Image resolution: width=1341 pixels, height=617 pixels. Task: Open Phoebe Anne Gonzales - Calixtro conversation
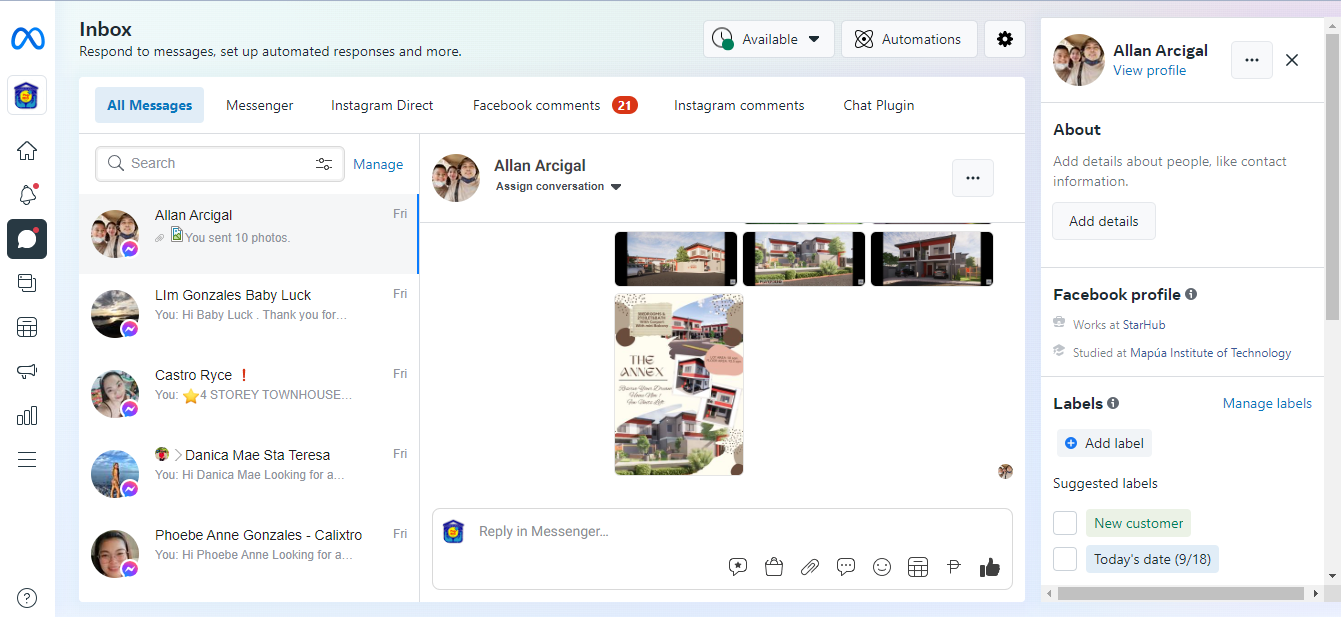tap(249, 554)
